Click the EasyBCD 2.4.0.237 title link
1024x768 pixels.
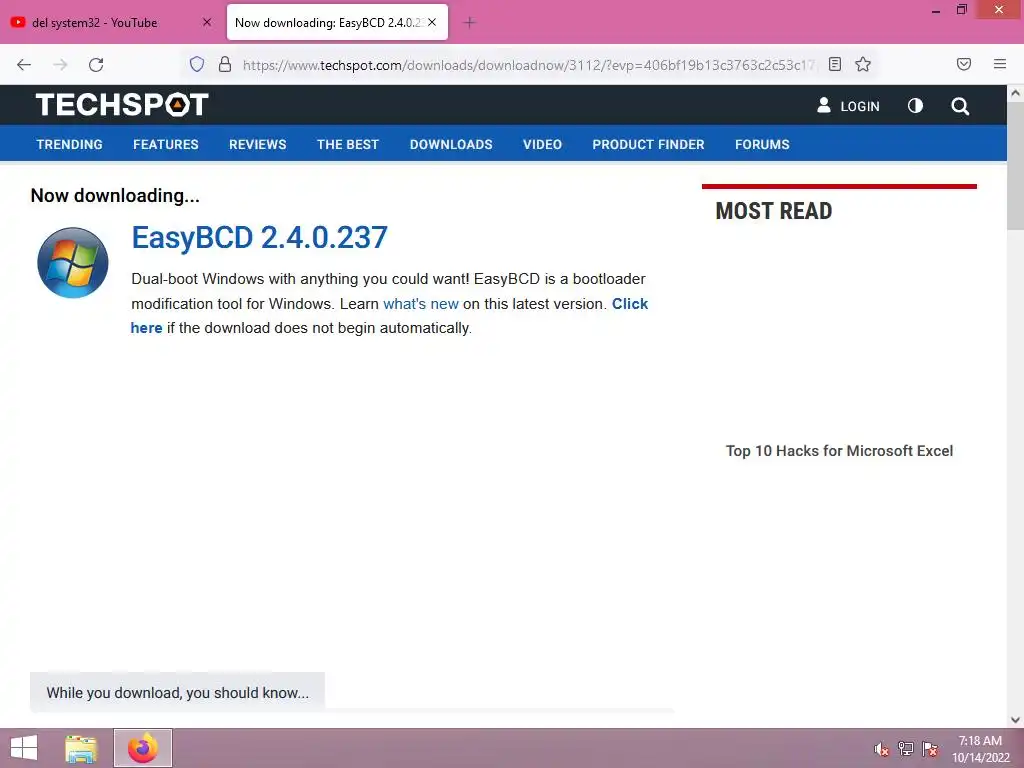pyautogui.click(x=259, y=237)
